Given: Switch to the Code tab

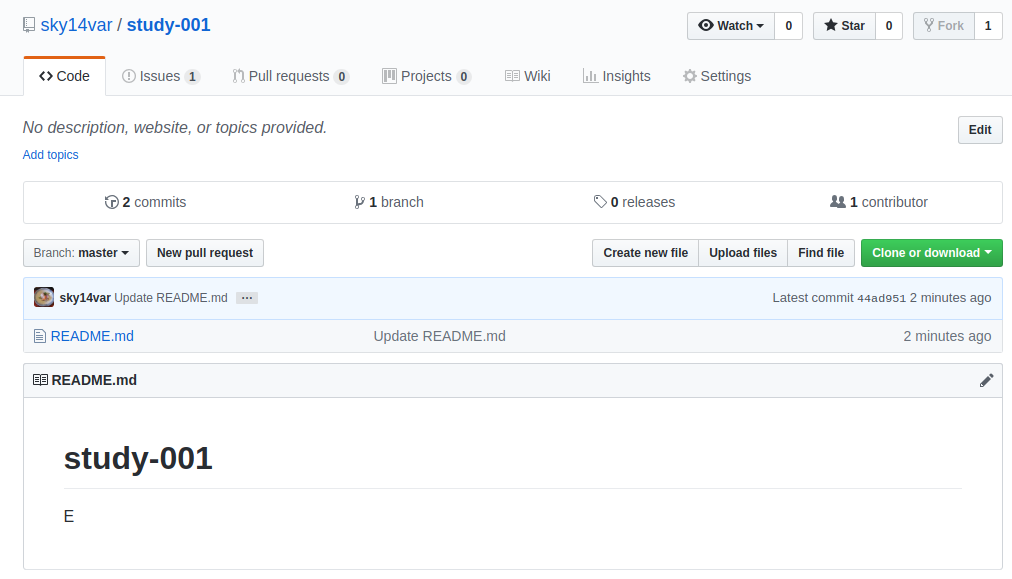Looking at the screenshot, I should pos(65,76).
